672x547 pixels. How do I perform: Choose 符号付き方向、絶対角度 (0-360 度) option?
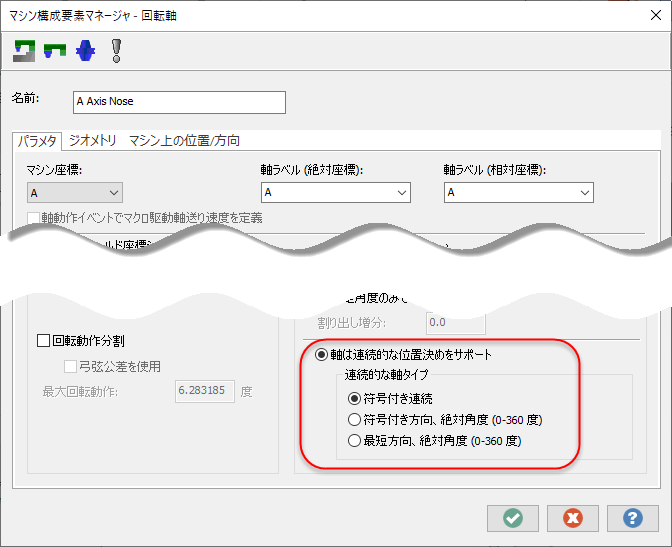354,420
